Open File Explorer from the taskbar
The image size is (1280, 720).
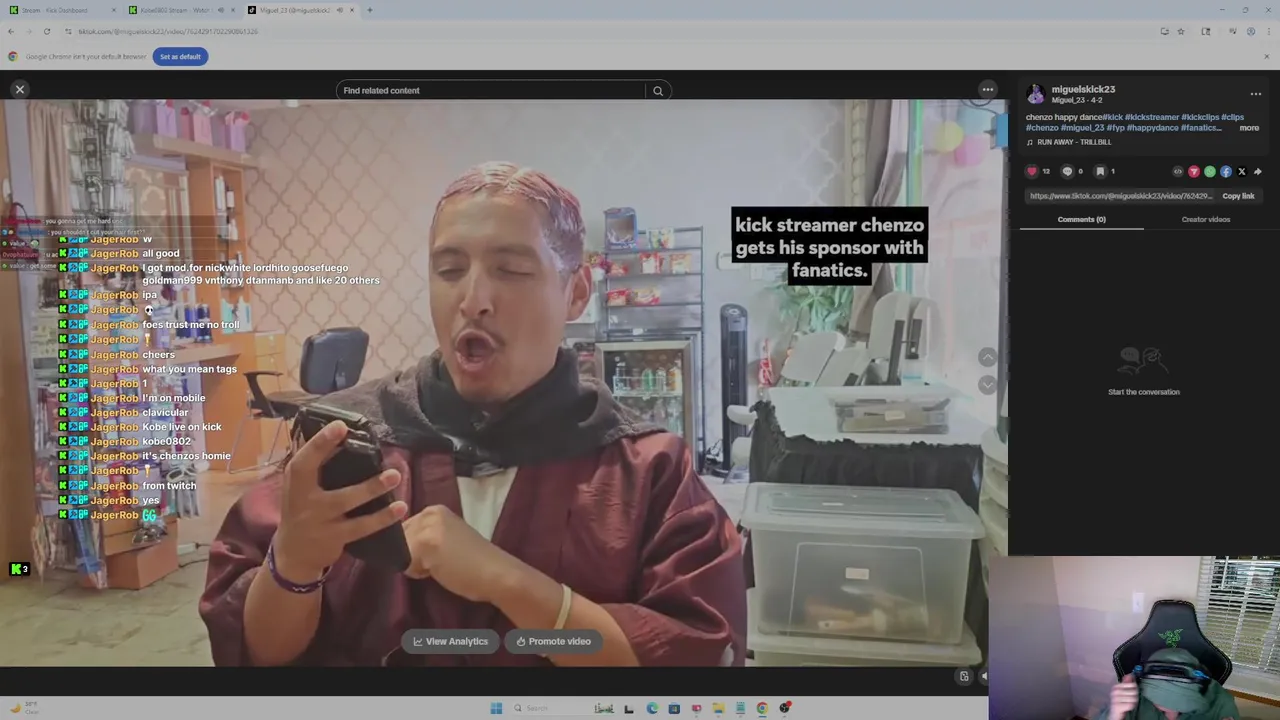click(x=718, y=708)
